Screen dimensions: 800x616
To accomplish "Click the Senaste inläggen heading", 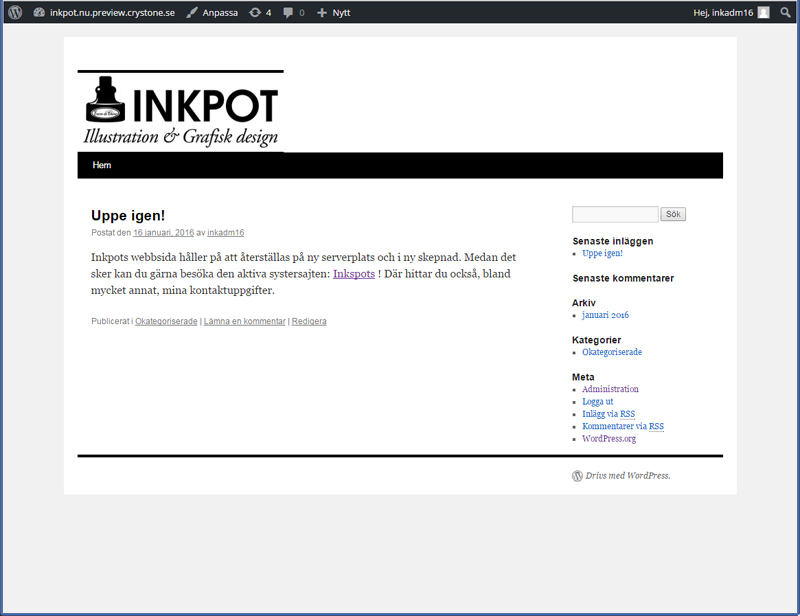I will [x=612, y=241].
